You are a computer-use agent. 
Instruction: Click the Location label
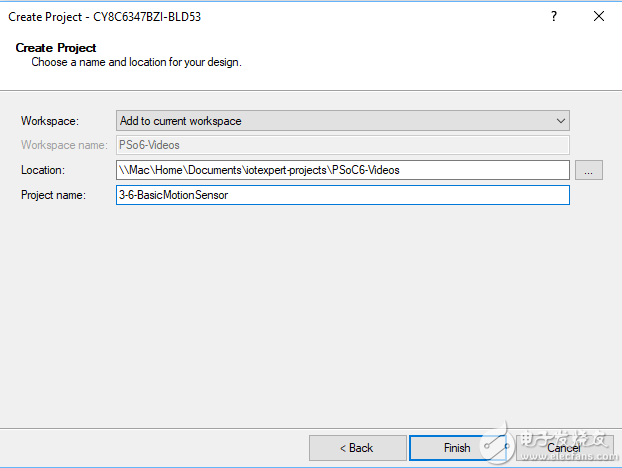pos(43,171)
